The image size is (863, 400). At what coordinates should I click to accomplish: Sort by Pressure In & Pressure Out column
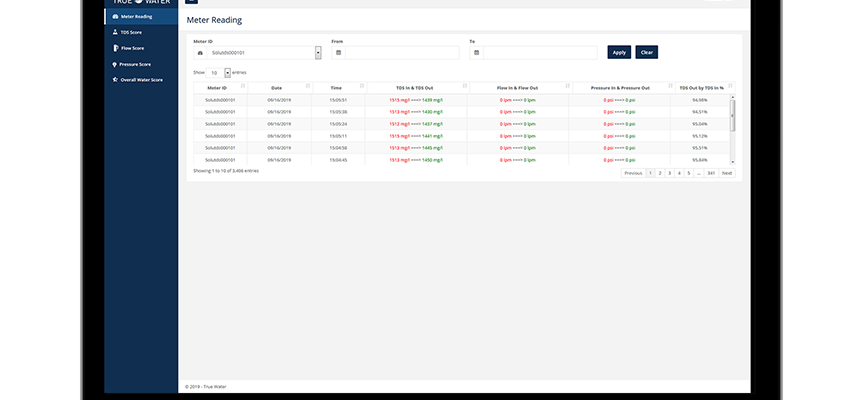pos(624,88)
